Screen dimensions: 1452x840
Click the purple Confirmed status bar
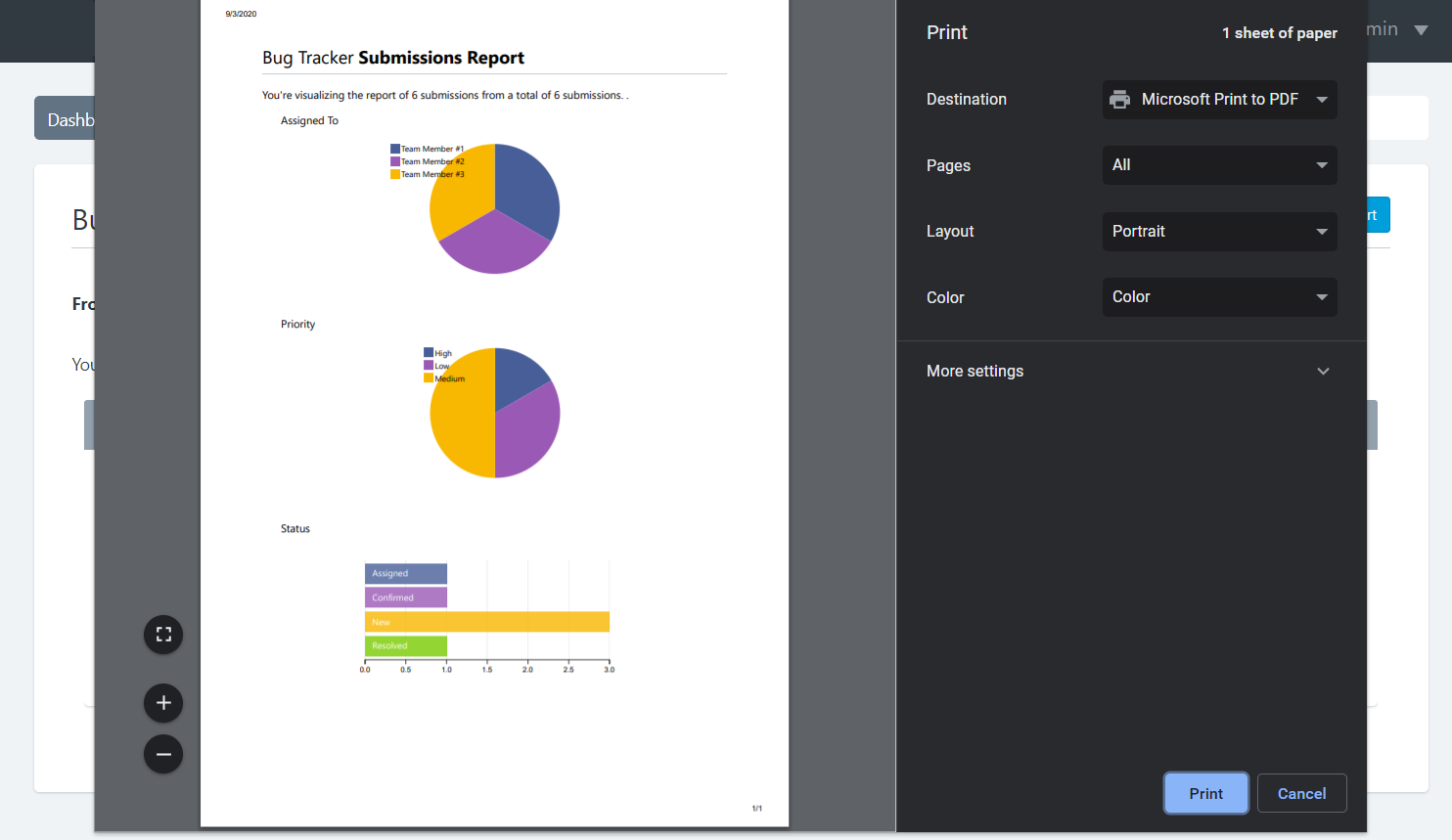coord(405,597)
